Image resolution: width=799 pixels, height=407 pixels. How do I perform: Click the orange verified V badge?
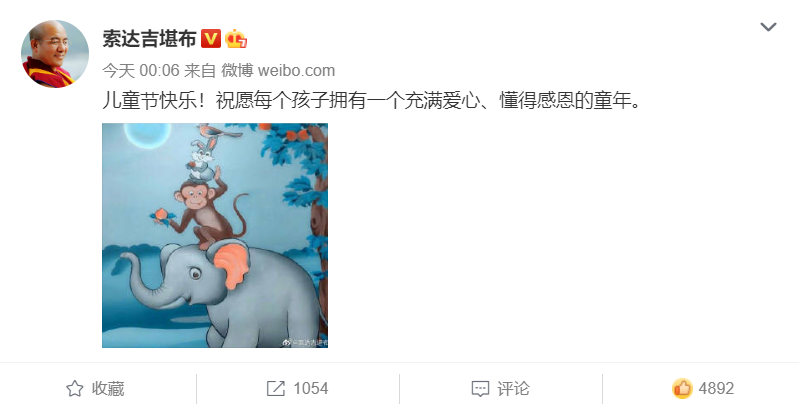[x=210, y=39]
